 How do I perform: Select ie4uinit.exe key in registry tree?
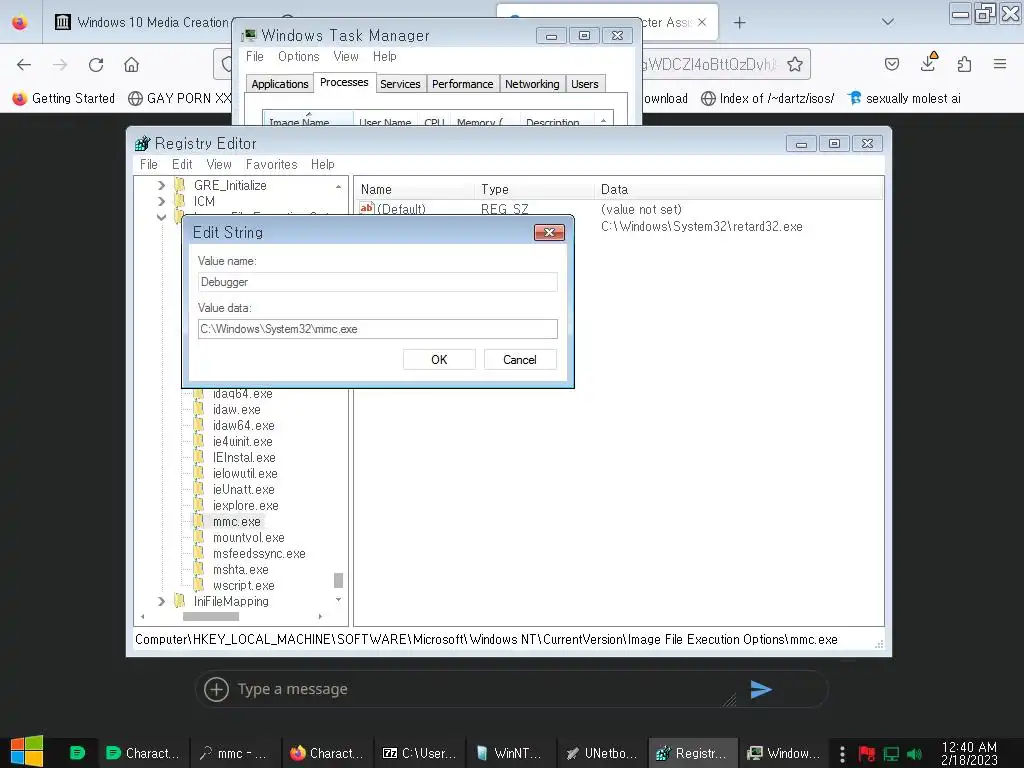[242, 442]
